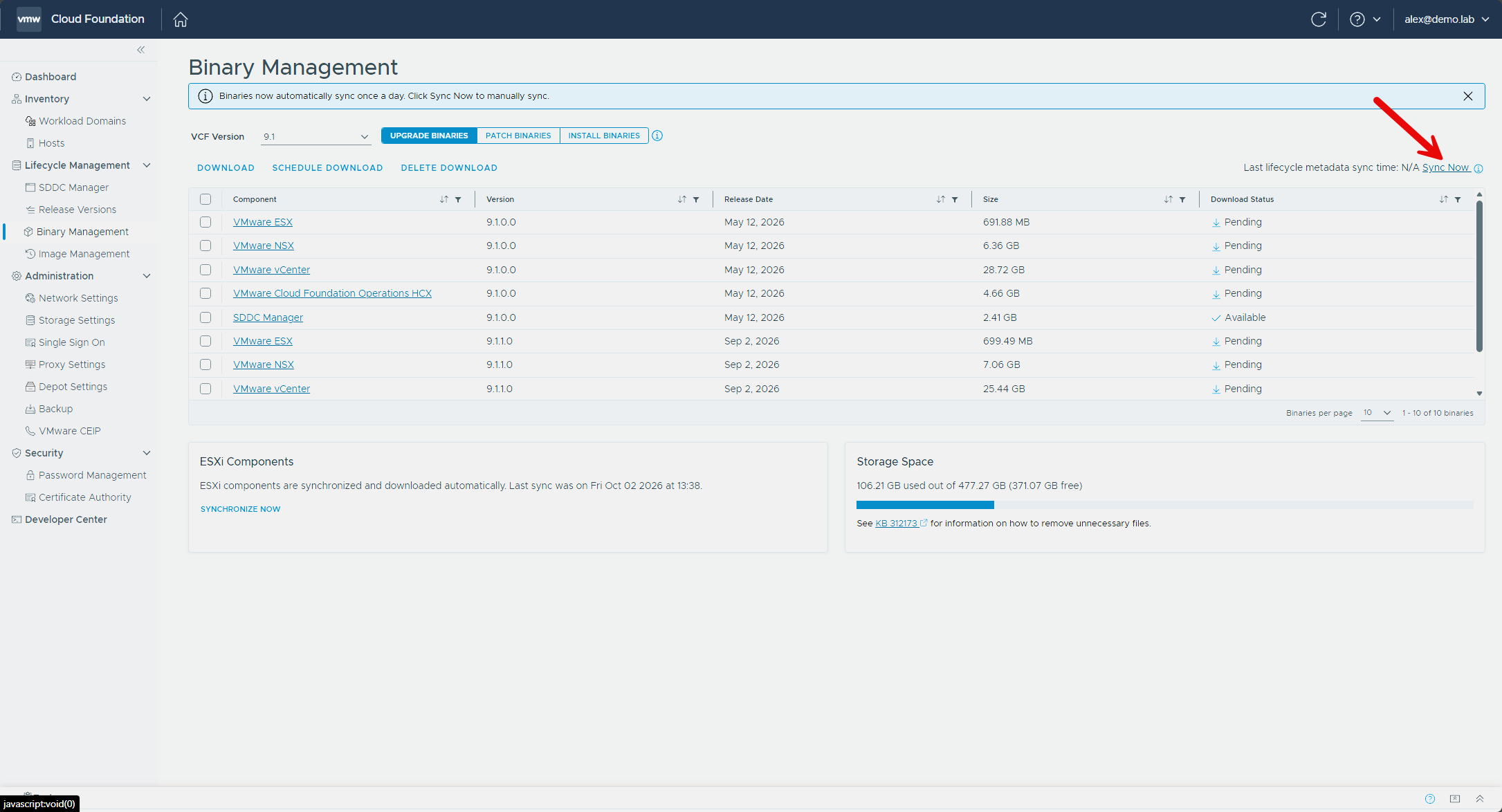This screenshot has height=812, width=1502.
Task: Click the info icon next to Install Binaries
Action: tap(657, 136)
